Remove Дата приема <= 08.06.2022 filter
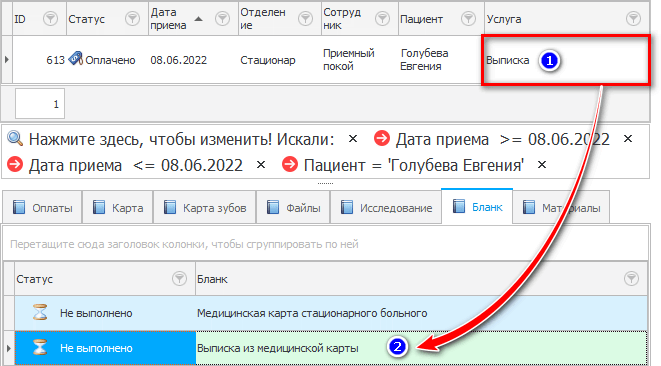 pyautogui.click(x=261, y=165)
